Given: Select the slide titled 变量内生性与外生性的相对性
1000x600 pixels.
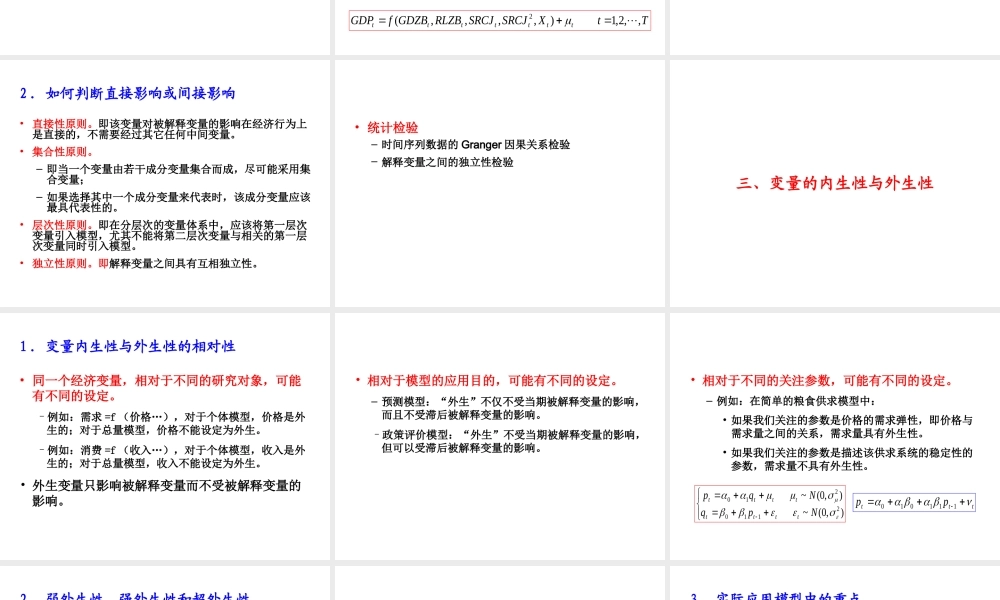Looking at the screenshot, I should click(122, 346).
